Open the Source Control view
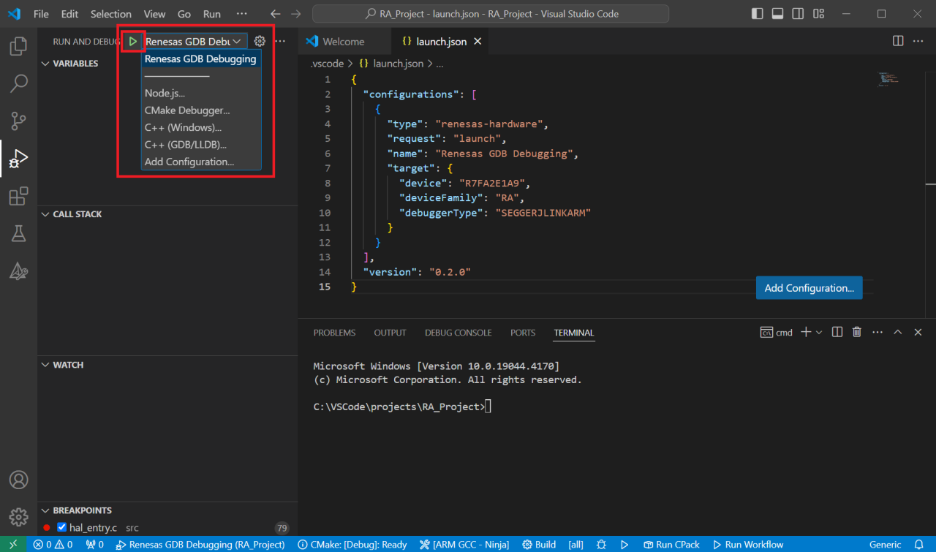Viewport: 936px width, 553px height. [18, 121]
